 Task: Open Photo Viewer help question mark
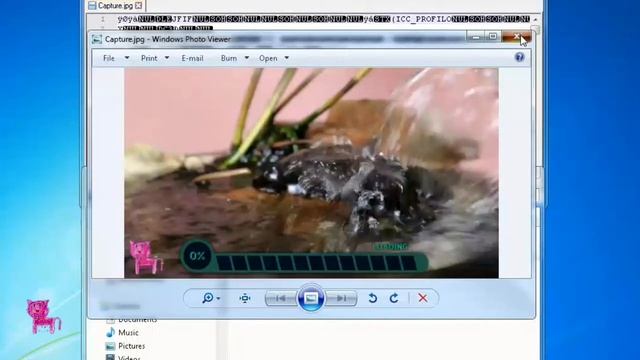coord(519,57)
